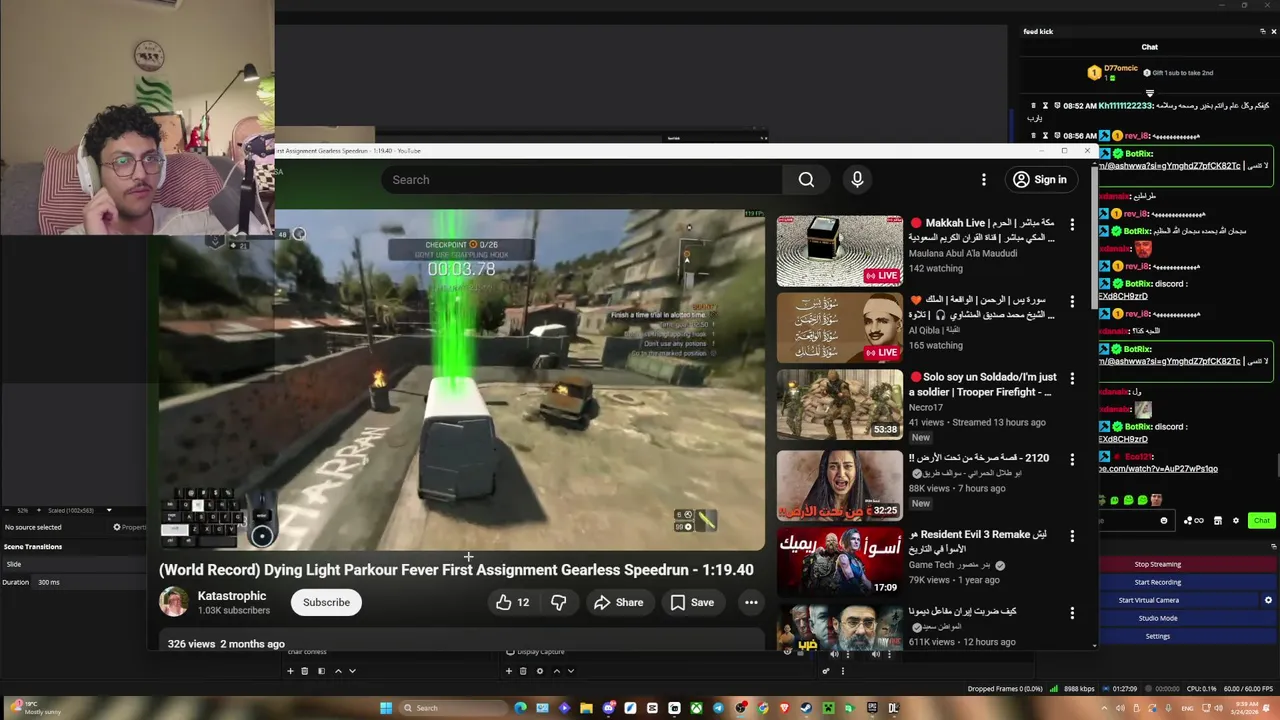Like the Dying Light speedrun video
This screenshot has width=1280, height=720.
(x=511, y=602)
